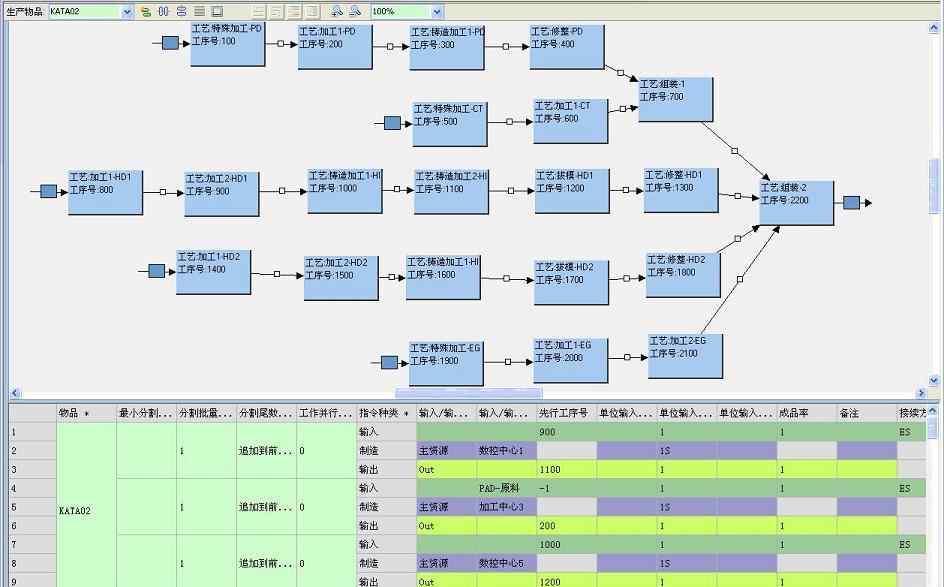Click the third grayed alignment toolbar icon
944x587 pixels.
(294, 11)
